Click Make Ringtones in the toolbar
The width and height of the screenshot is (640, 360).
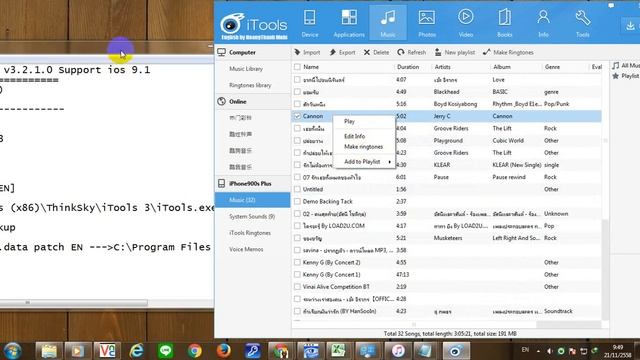coord(508,52)
